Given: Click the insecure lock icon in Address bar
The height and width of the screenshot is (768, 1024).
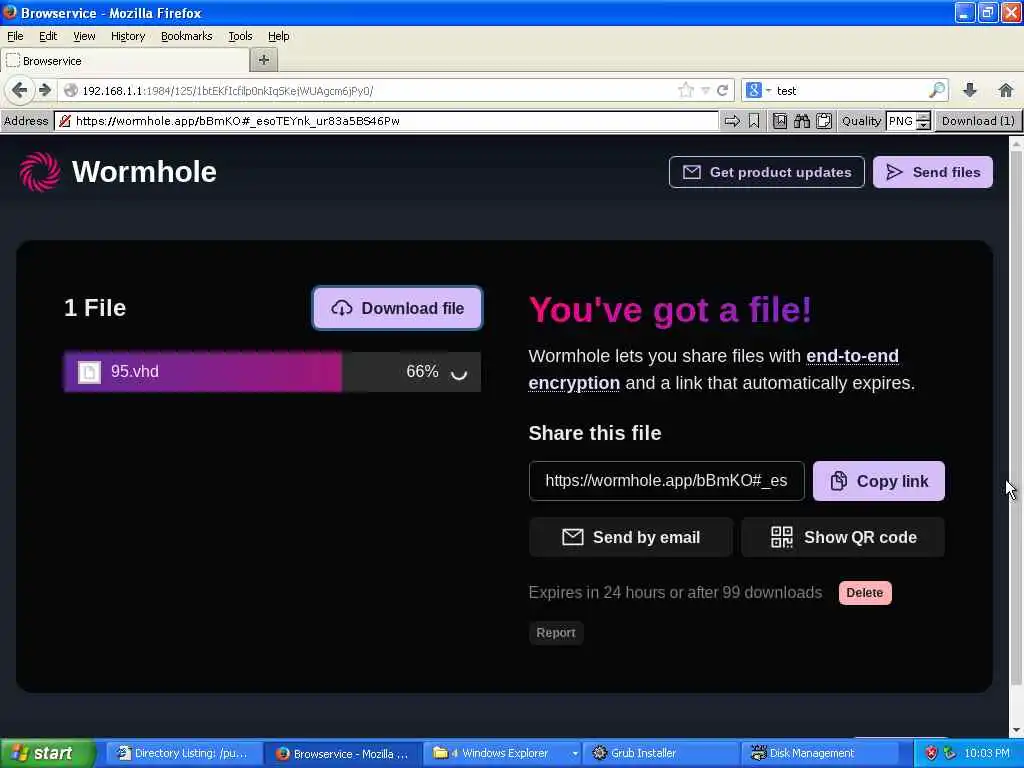Looking at the screenshot, I should pos(64,121).
